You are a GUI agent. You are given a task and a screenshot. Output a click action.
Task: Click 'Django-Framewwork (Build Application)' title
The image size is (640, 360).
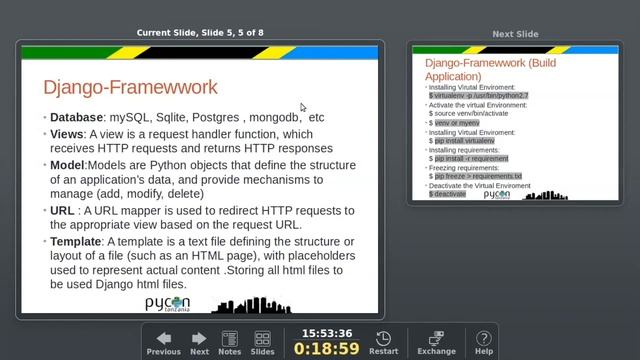490,69
